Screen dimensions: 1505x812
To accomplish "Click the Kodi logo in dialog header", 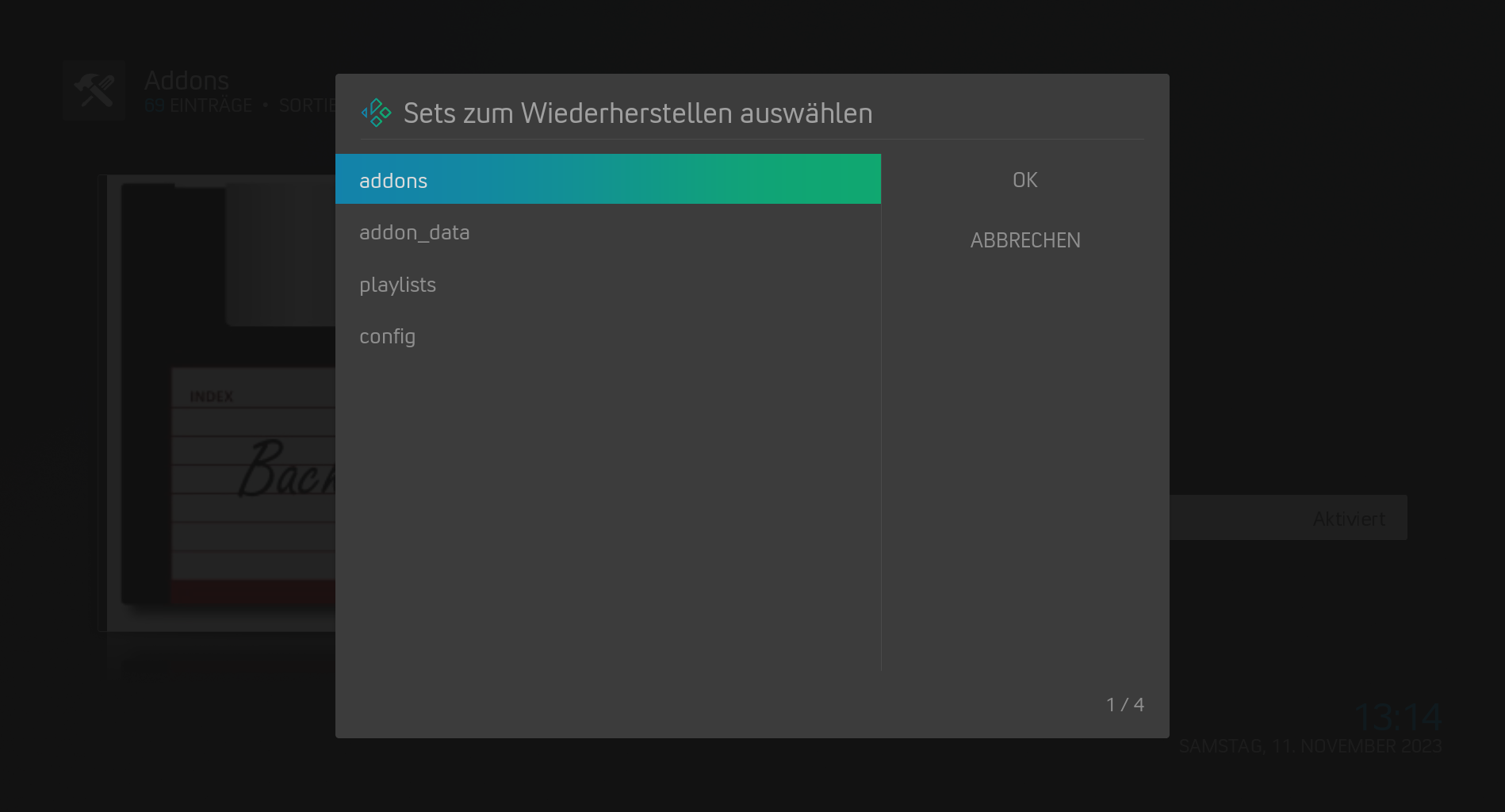I will click(376, 113).
